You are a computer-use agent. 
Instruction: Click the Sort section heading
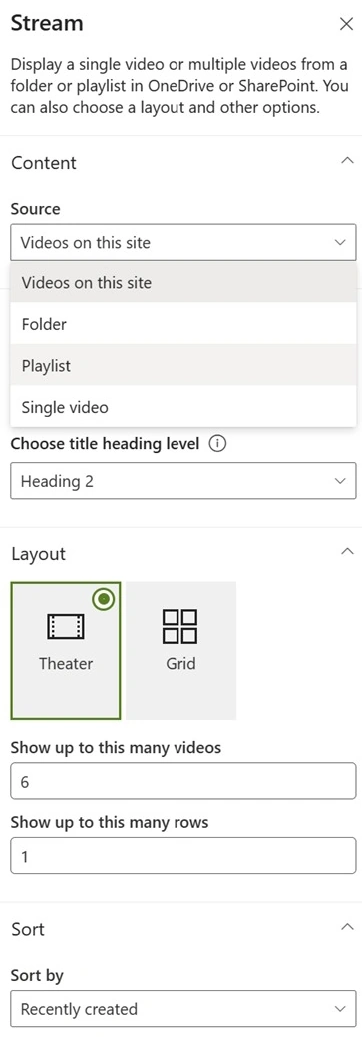[x=28, y=929]
